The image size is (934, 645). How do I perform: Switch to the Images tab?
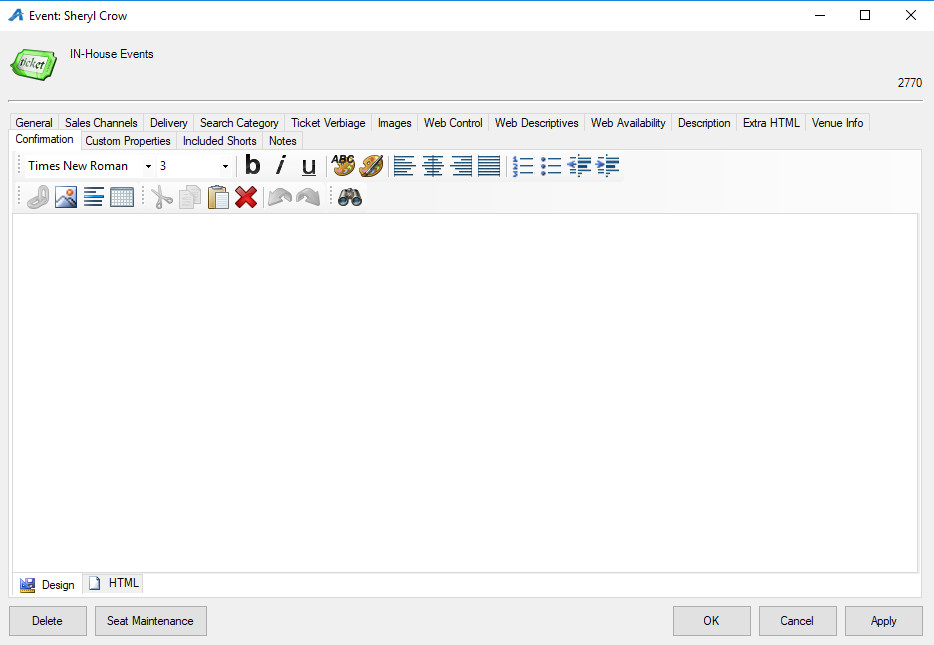coord(394,123)
